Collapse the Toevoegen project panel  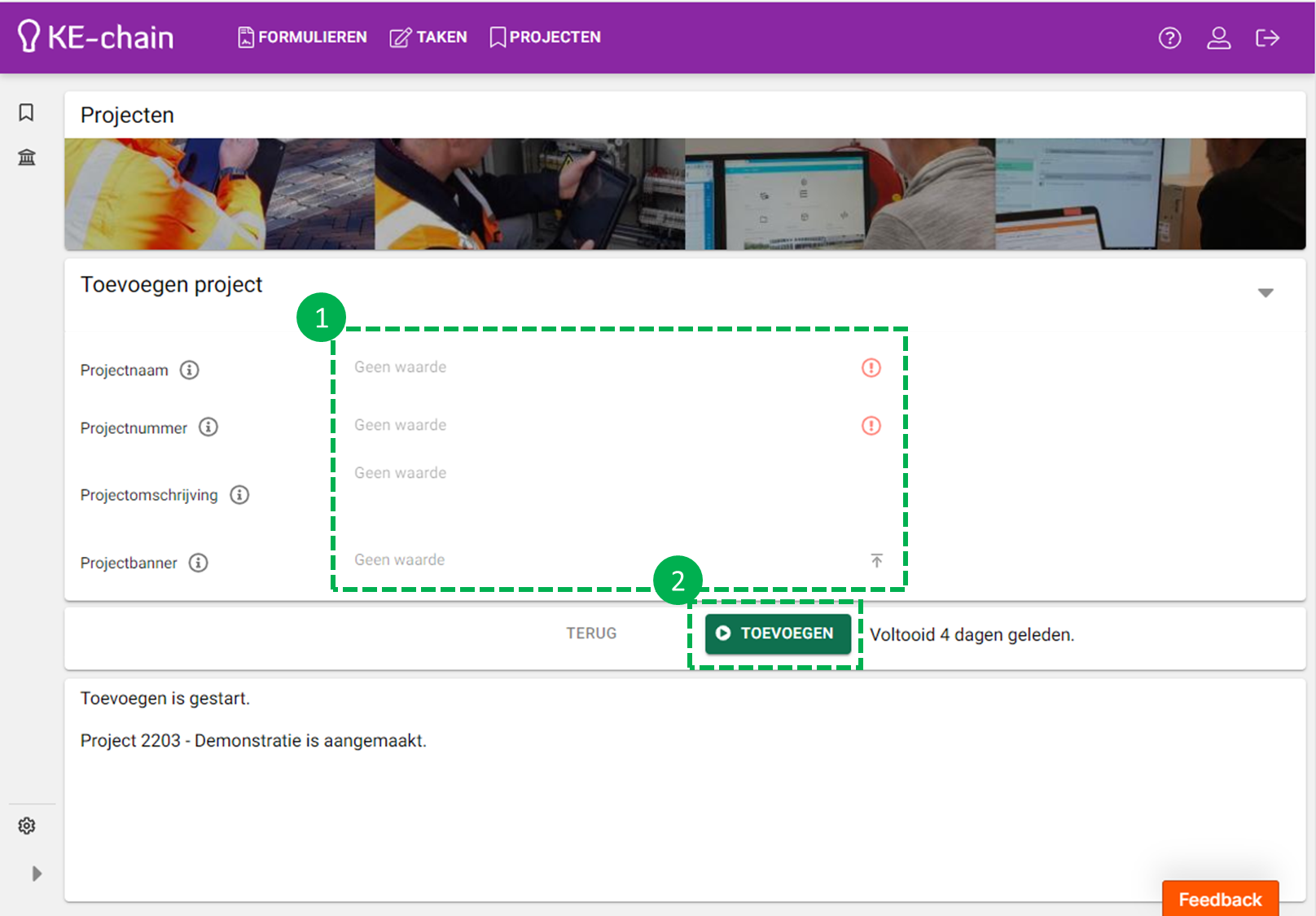tap(1265, 292)
